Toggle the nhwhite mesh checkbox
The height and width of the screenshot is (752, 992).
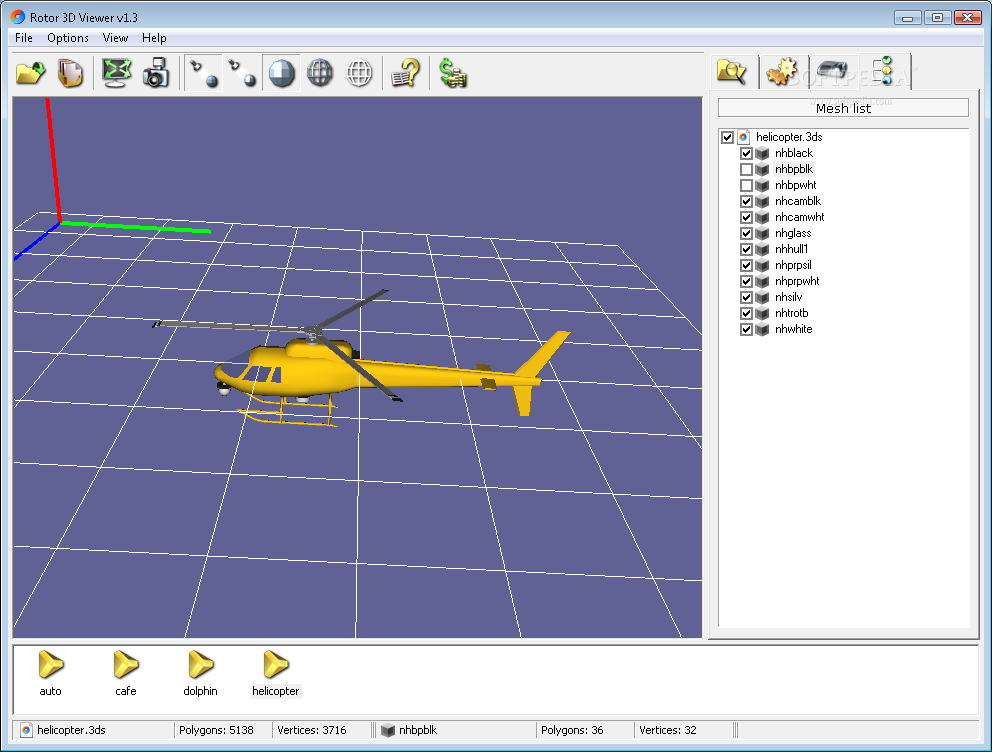click(747, 330)
